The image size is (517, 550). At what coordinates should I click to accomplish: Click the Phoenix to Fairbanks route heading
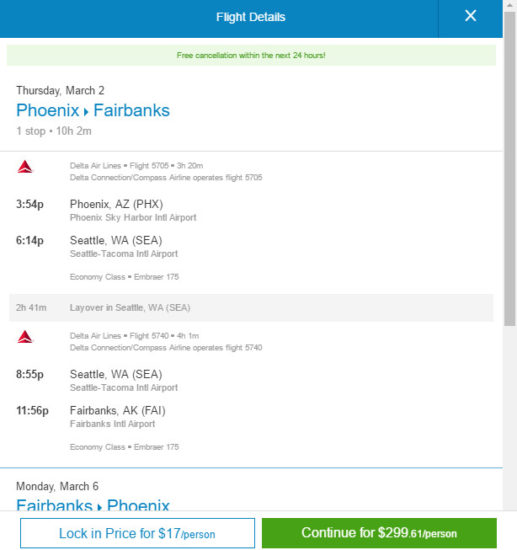(x=93, y=110)
